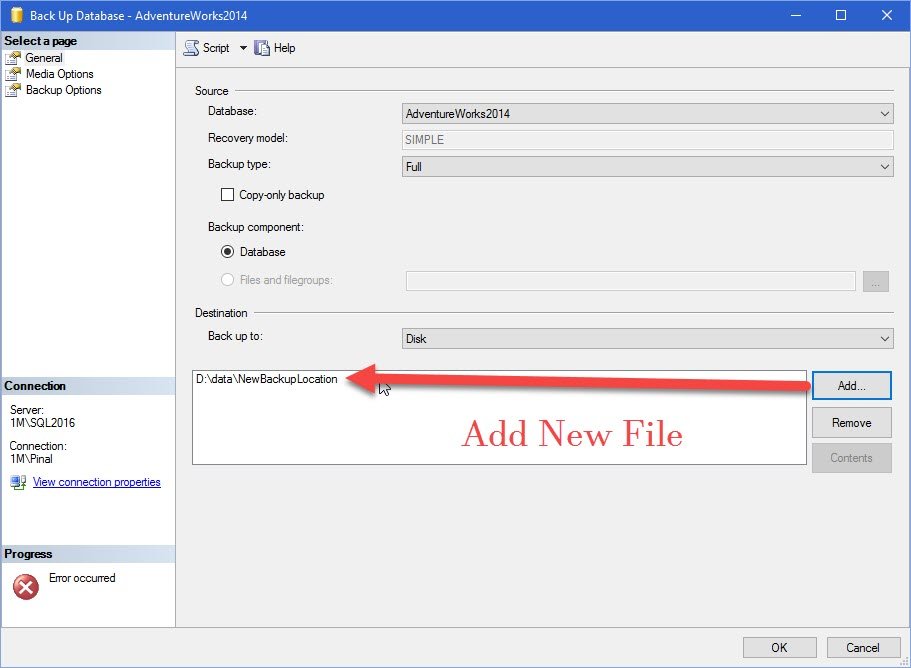Switch to Media Options page
This screenshot has width=911, height=668.
point(60,74)
